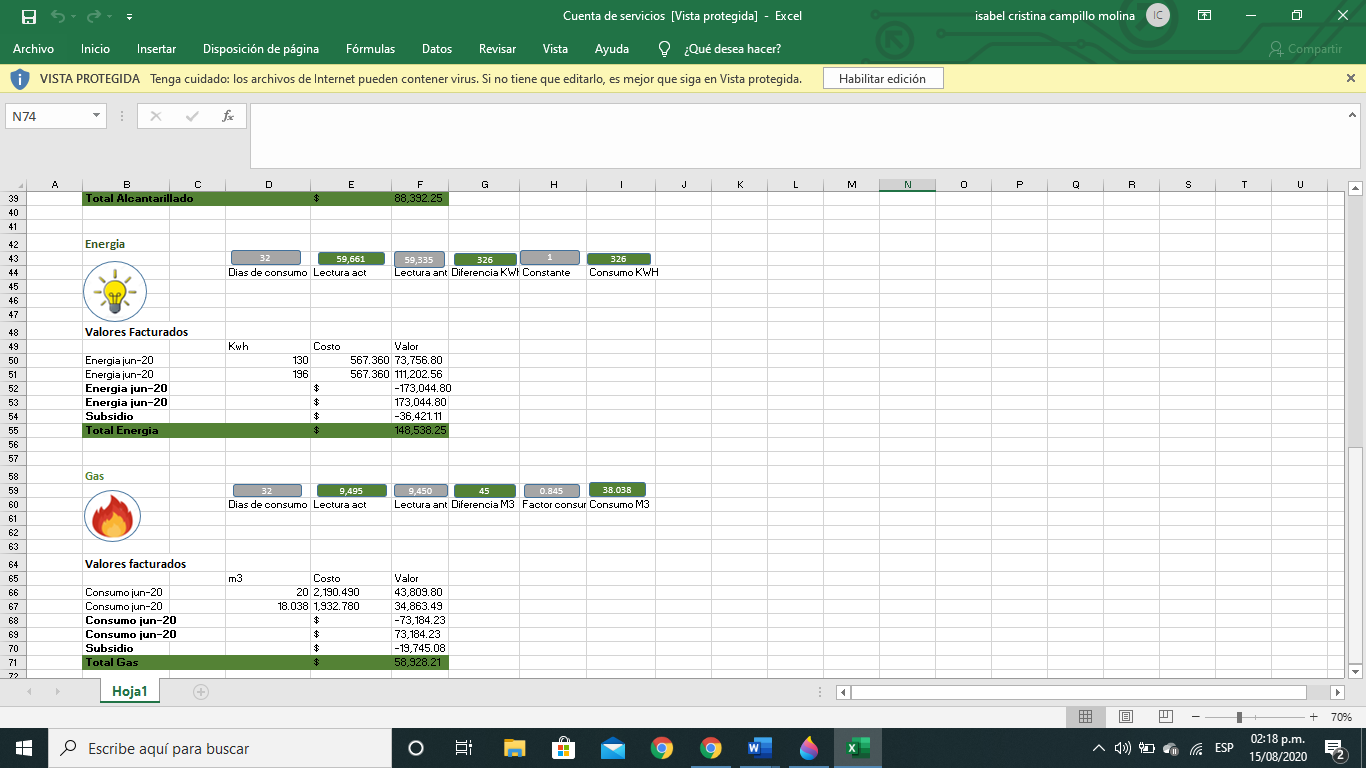Open Word from the taskbar

759,748
